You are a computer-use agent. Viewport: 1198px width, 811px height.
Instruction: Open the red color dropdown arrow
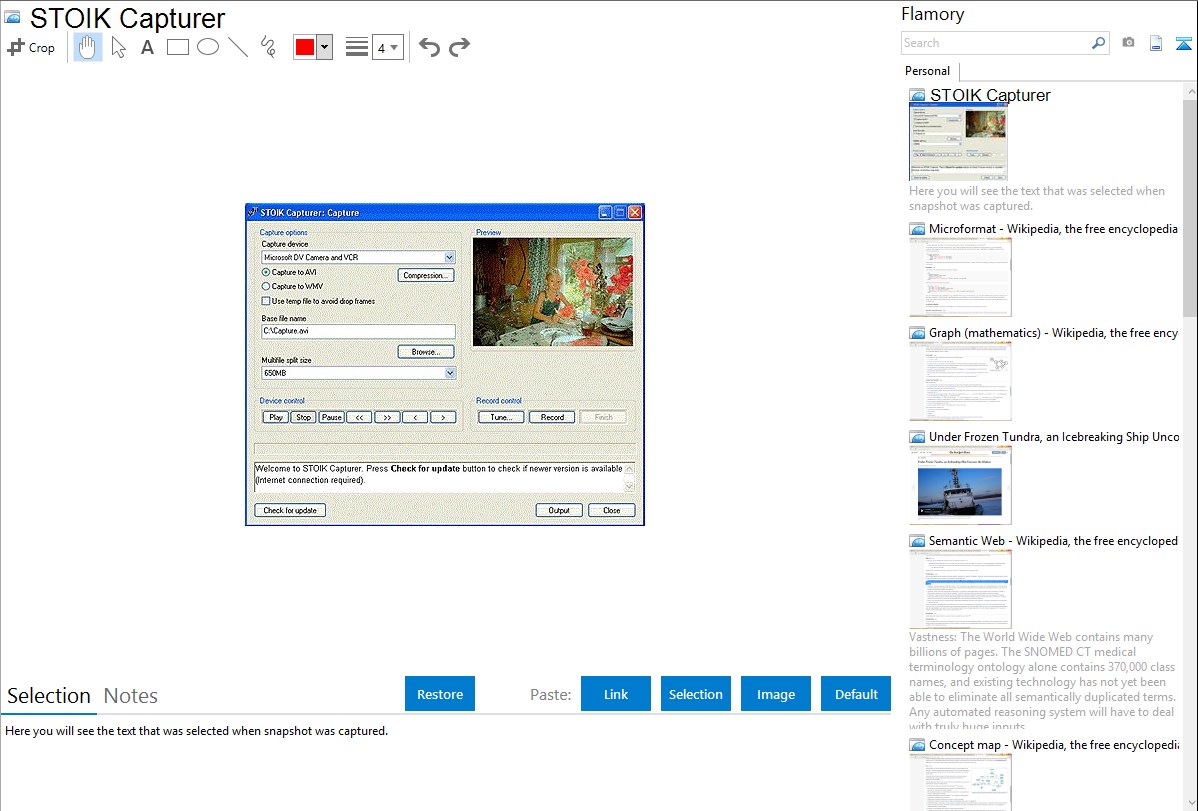point(324,47)
